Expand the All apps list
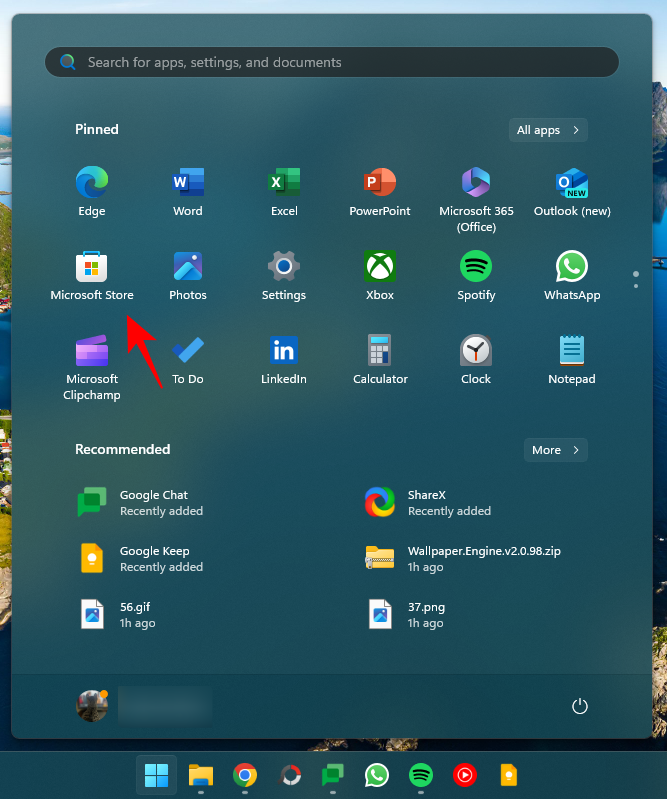Screen dimensions: 667x799 click(548, 130)
